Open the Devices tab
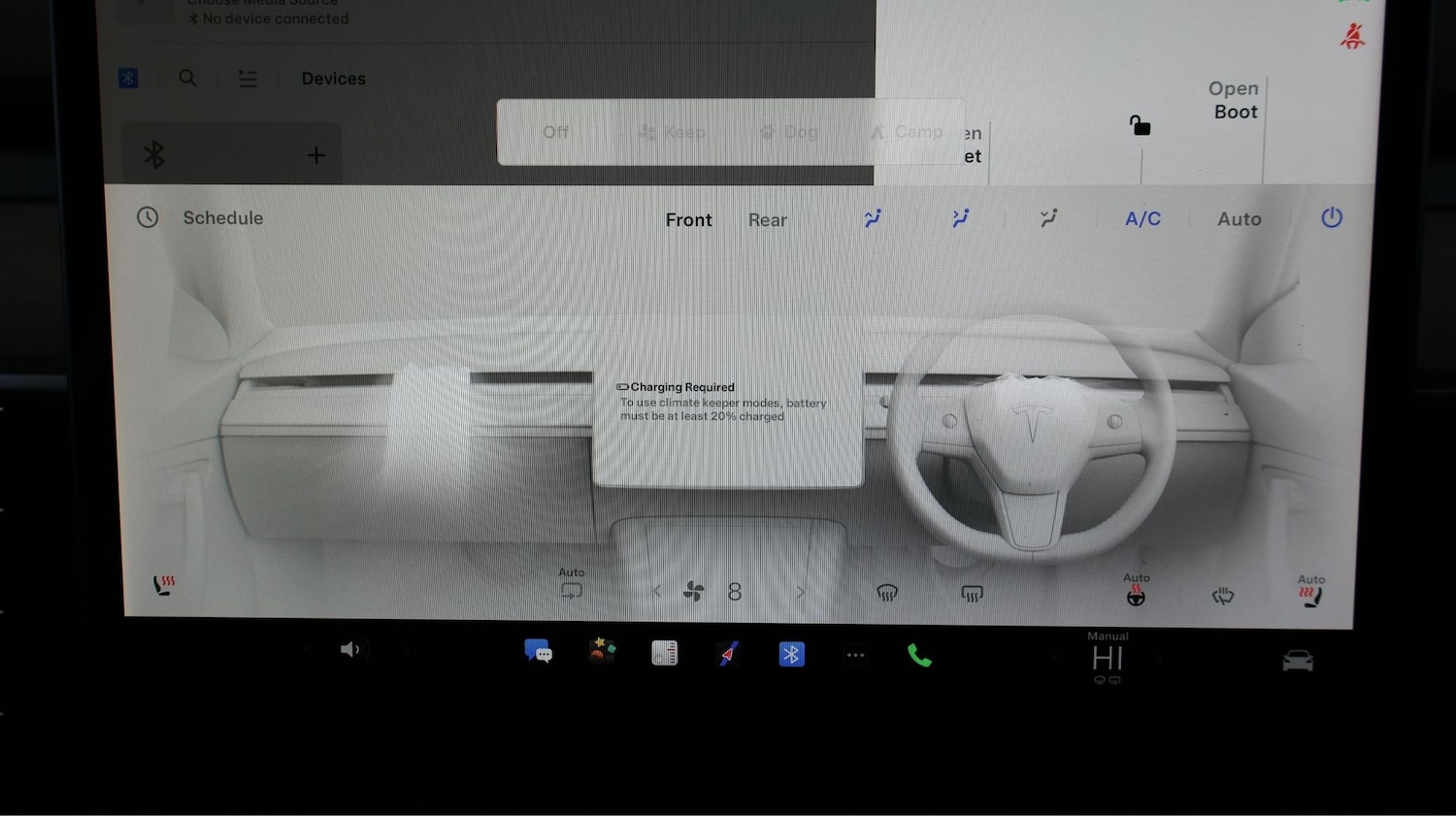 333,78
